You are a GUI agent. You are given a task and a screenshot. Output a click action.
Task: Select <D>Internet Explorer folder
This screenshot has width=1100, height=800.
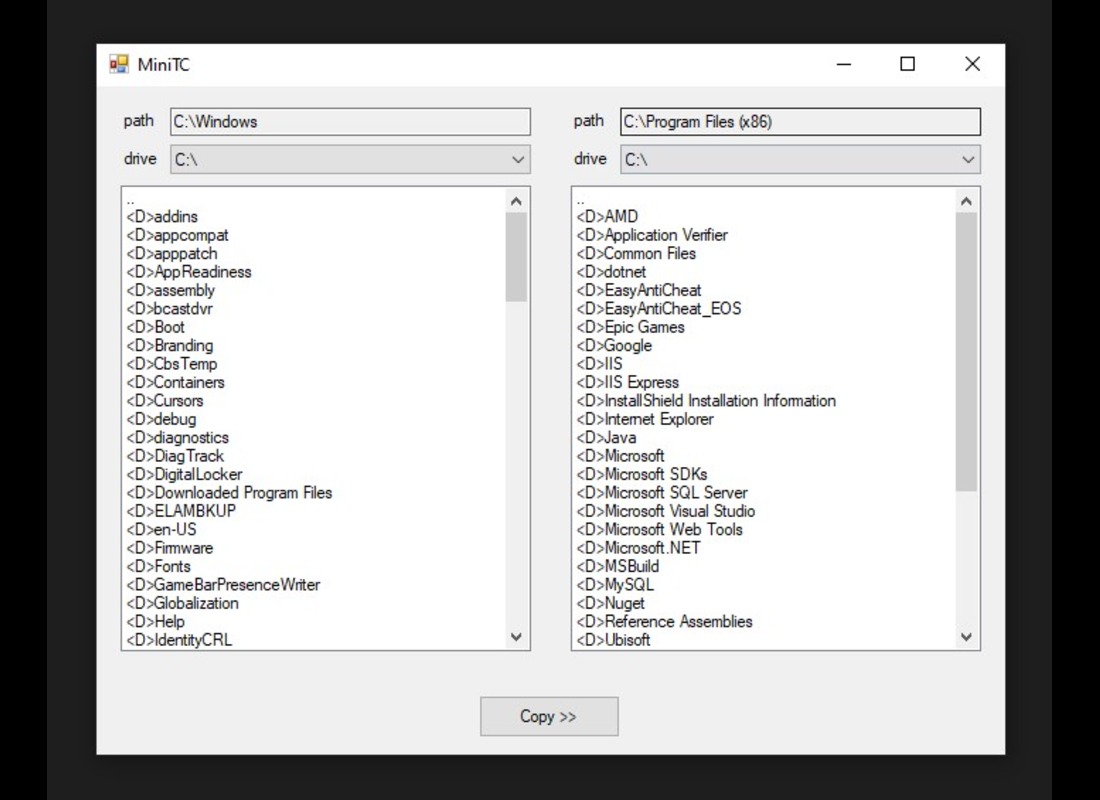tap(645, 419)
